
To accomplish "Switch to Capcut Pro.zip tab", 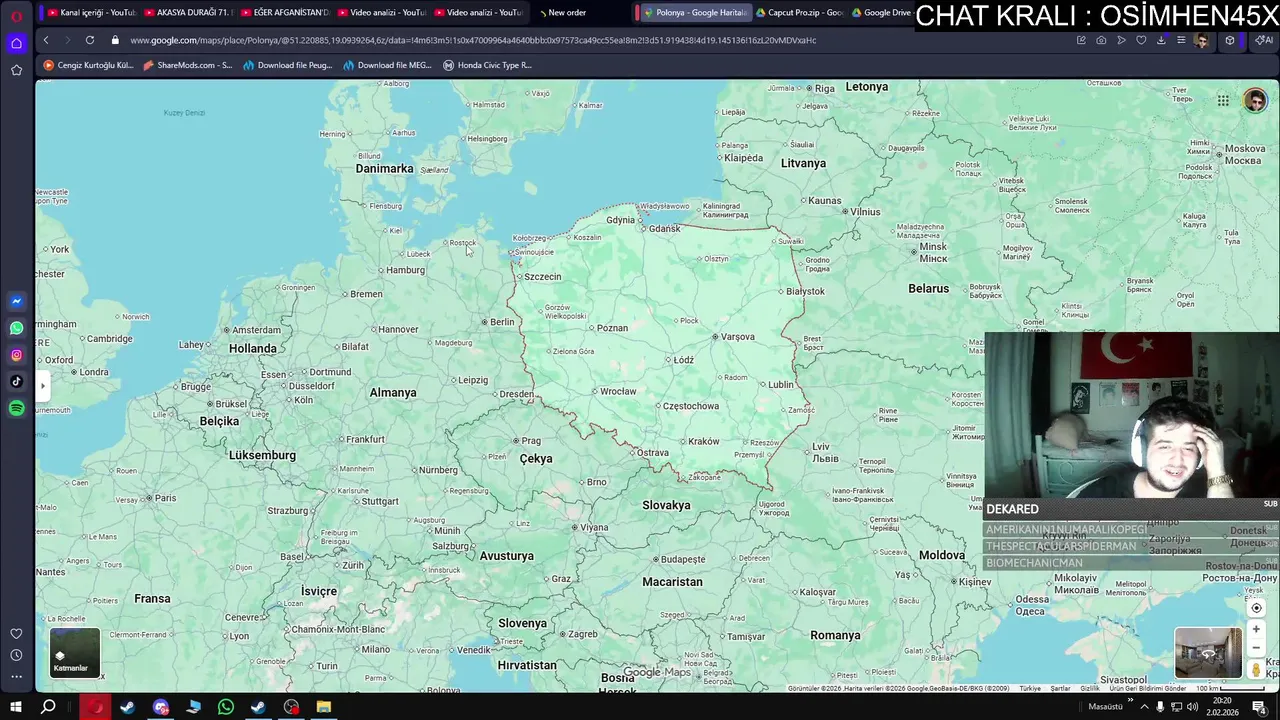I will [x=799, y=13].
